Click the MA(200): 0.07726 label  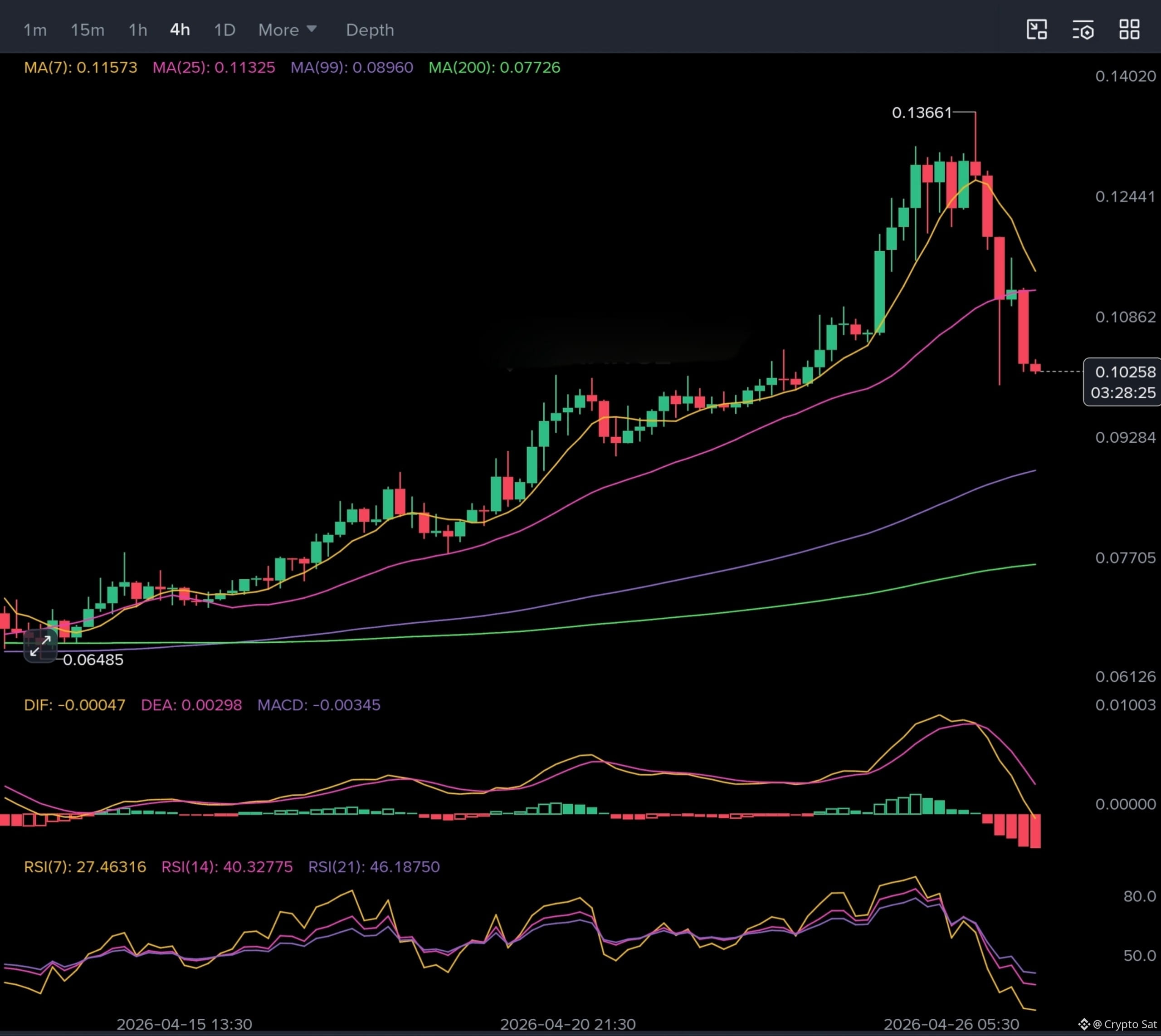494,67
